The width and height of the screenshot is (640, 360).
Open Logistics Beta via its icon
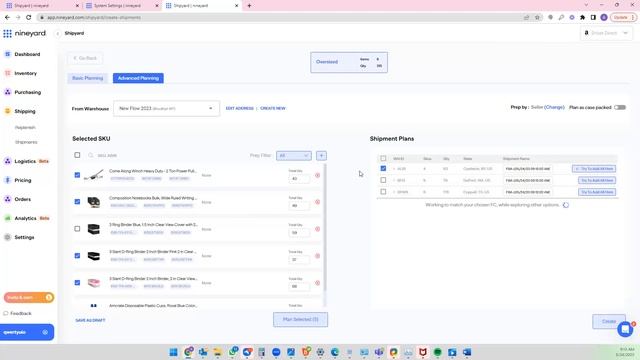(x=7, y=161)
